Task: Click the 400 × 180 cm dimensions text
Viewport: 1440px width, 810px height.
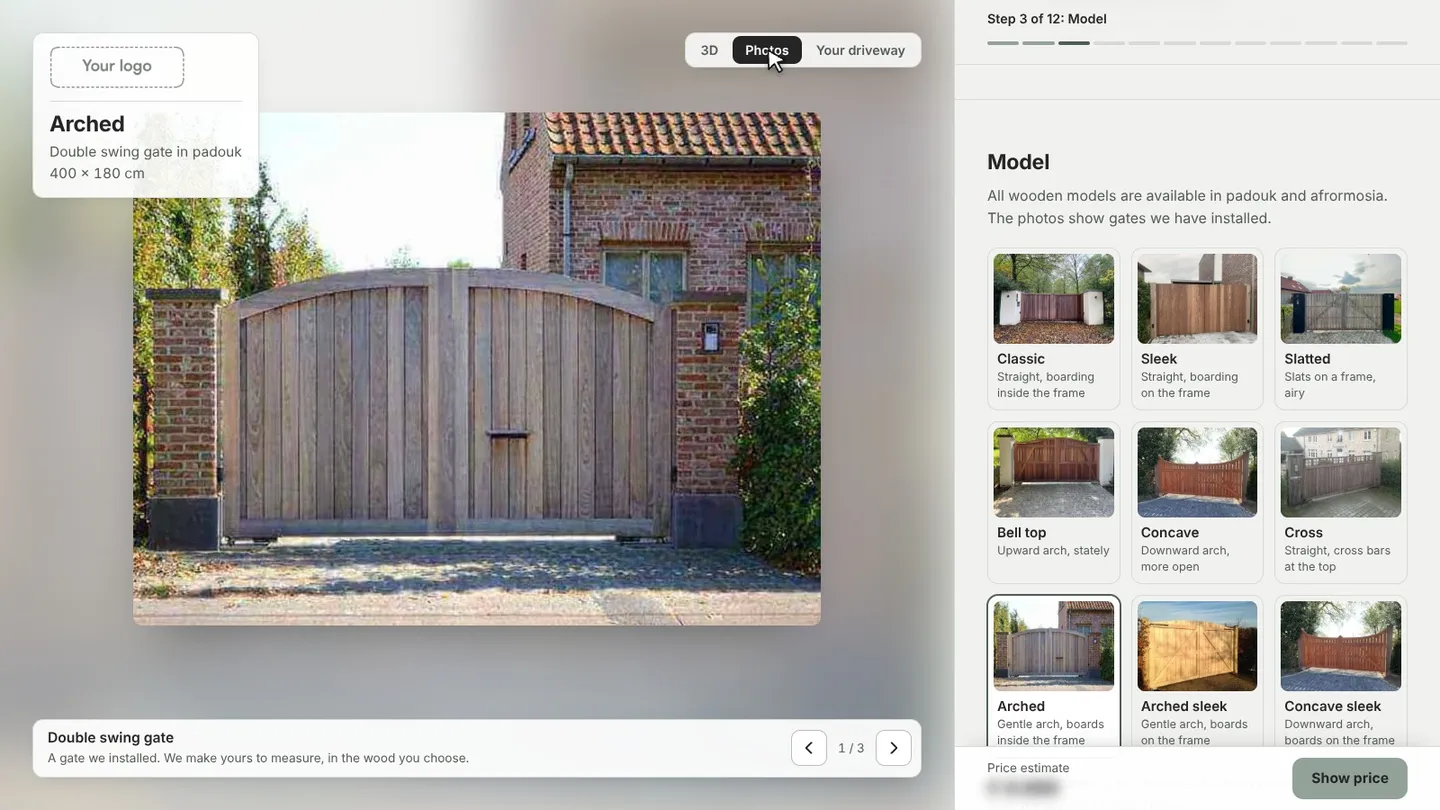Action: click(97, 173)
